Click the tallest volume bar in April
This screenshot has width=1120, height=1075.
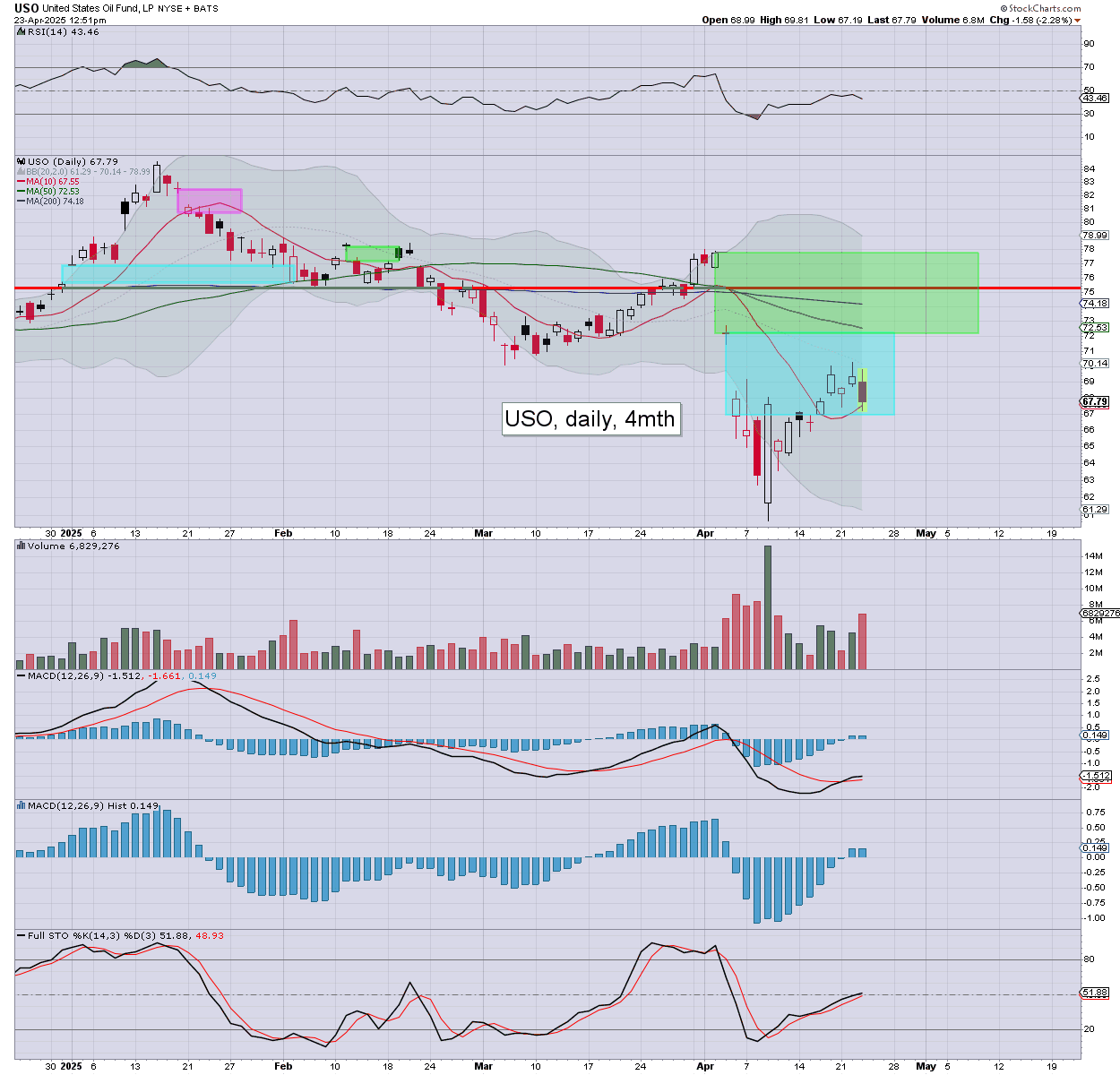(767, 607)
